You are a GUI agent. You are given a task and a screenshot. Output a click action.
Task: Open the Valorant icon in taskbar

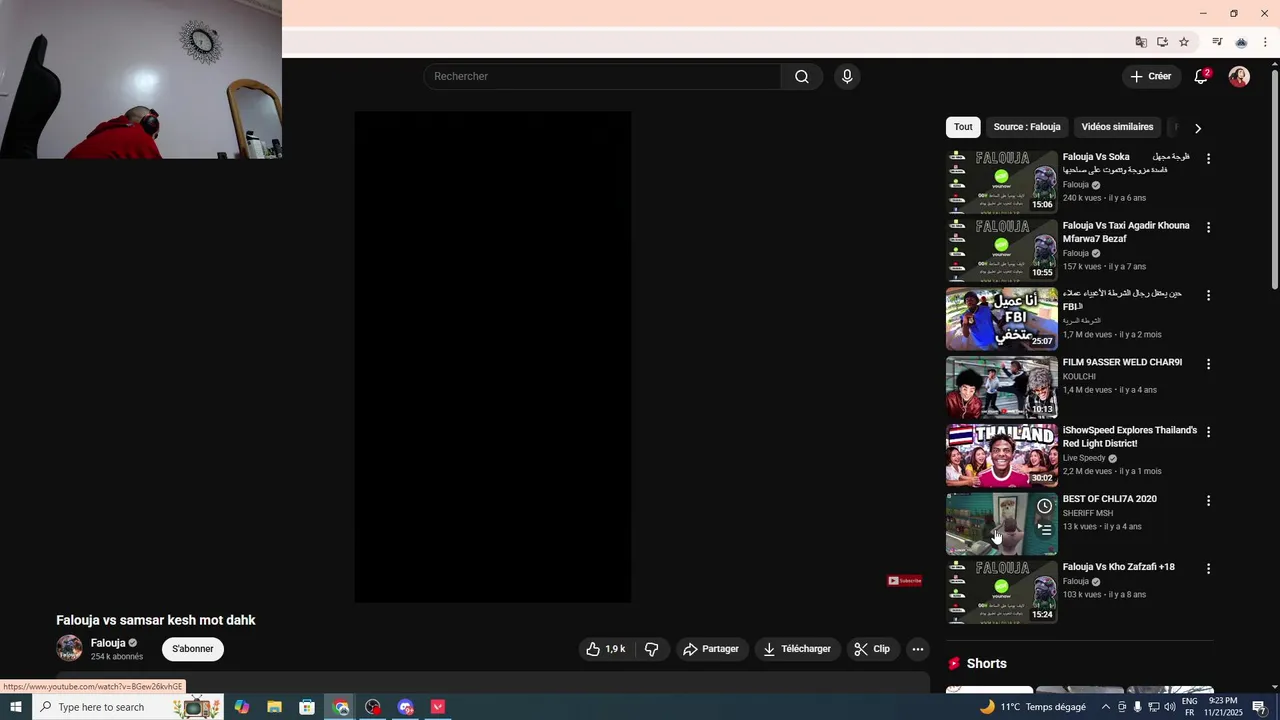click(438, 707)
